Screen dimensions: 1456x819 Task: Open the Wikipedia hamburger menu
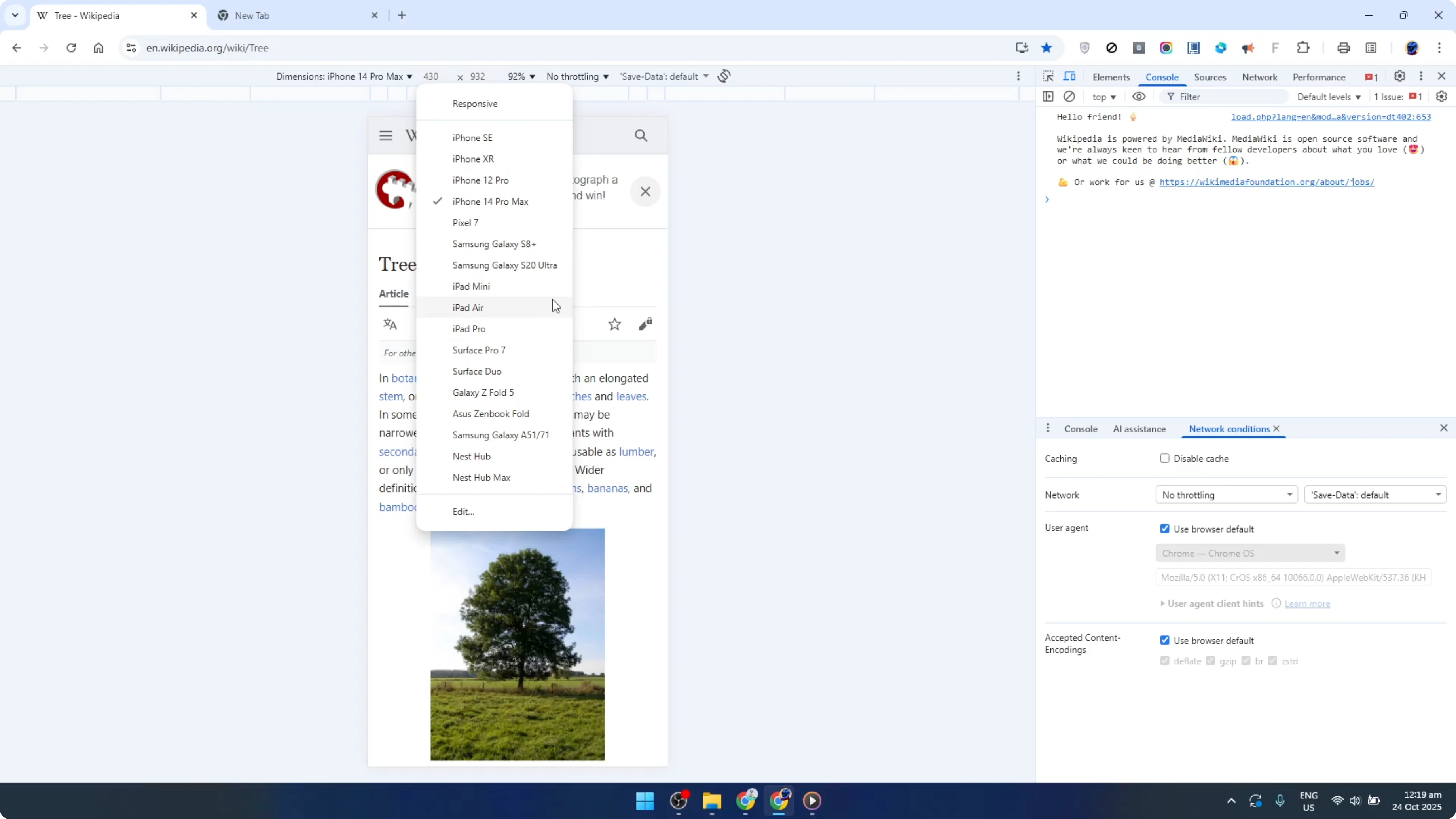[385, 136]
